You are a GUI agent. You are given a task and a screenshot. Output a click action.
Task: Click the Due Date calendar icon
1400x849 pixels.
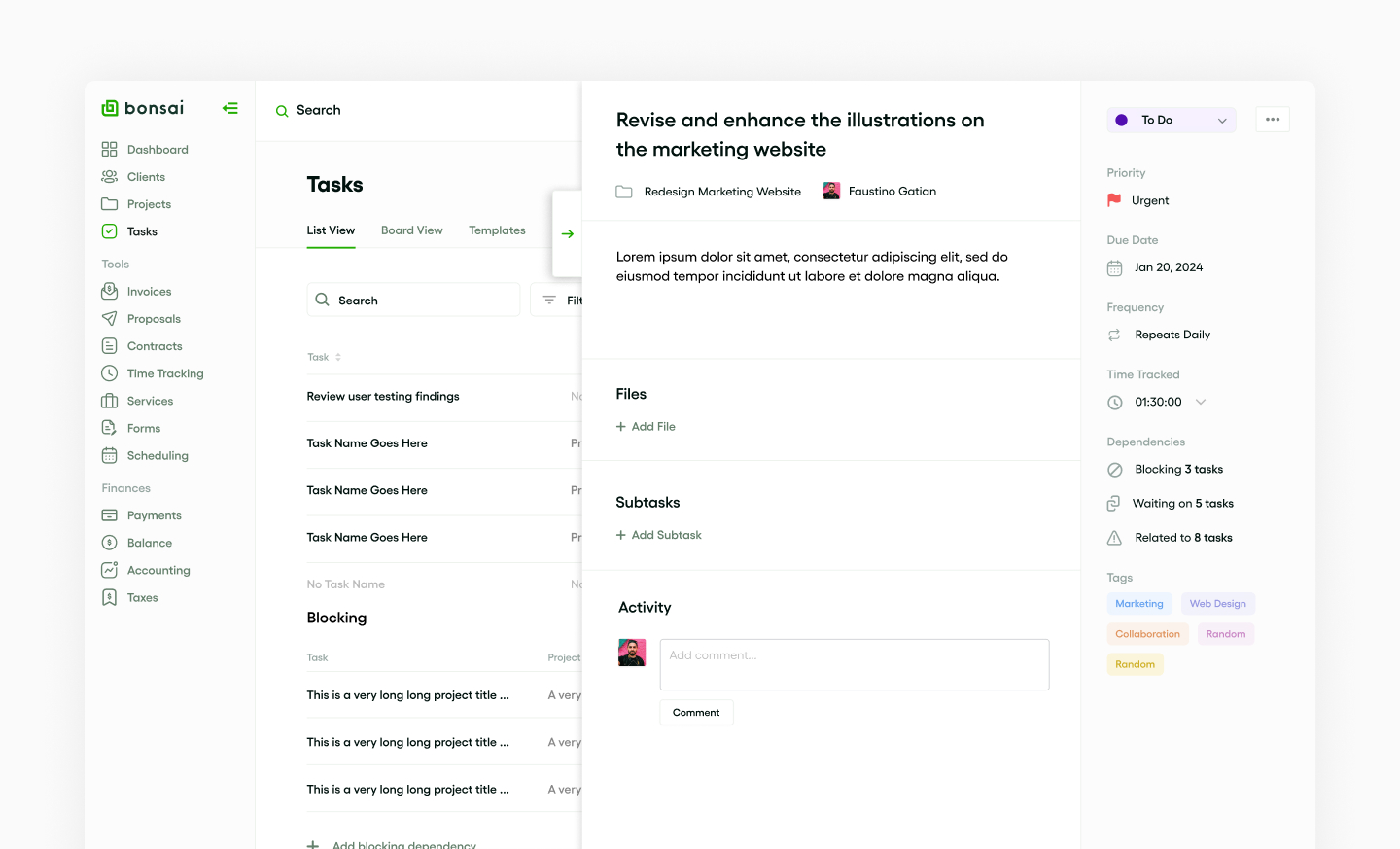tap(1114, 268)
